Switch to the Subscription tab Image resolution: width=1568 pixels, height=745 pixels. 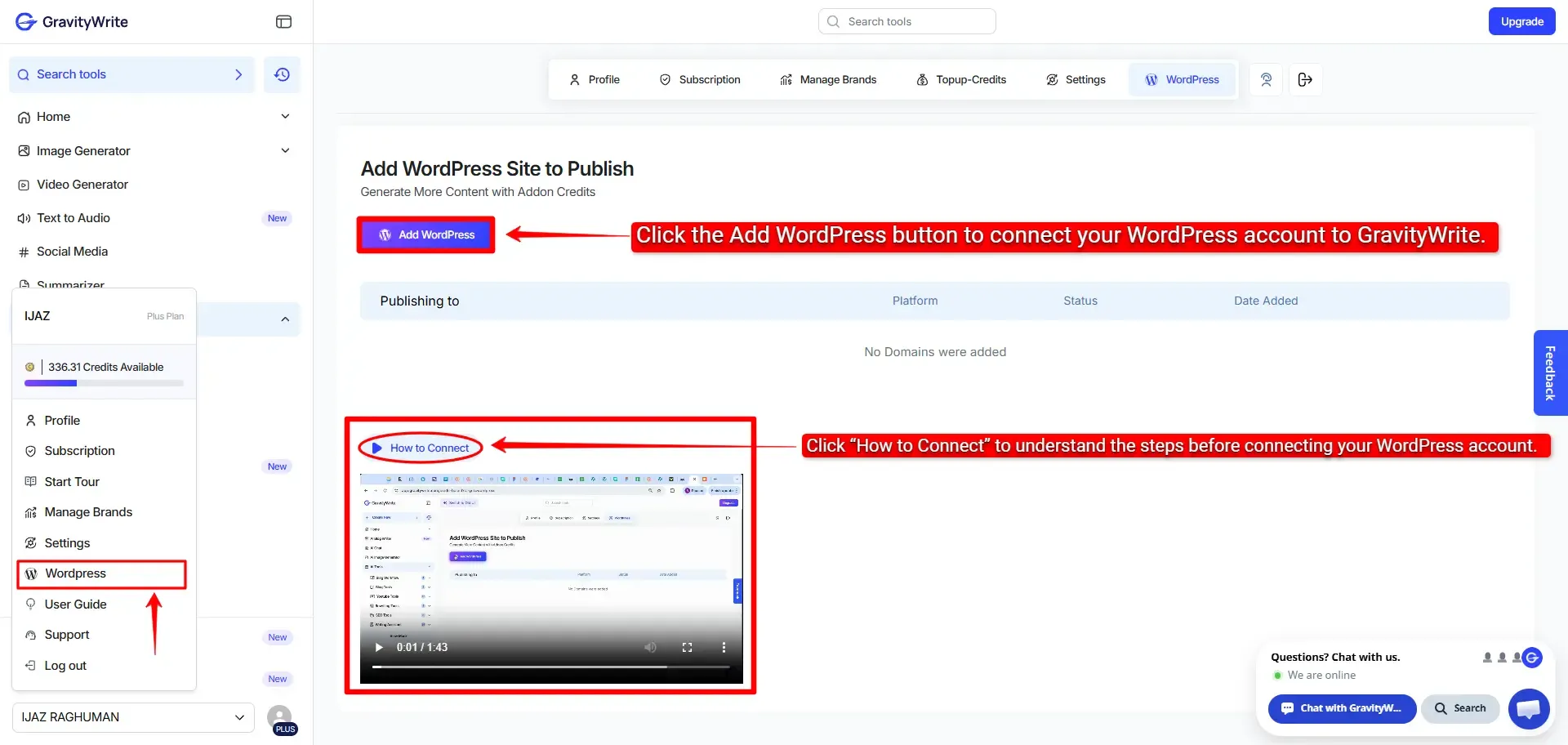coord(700,79)
